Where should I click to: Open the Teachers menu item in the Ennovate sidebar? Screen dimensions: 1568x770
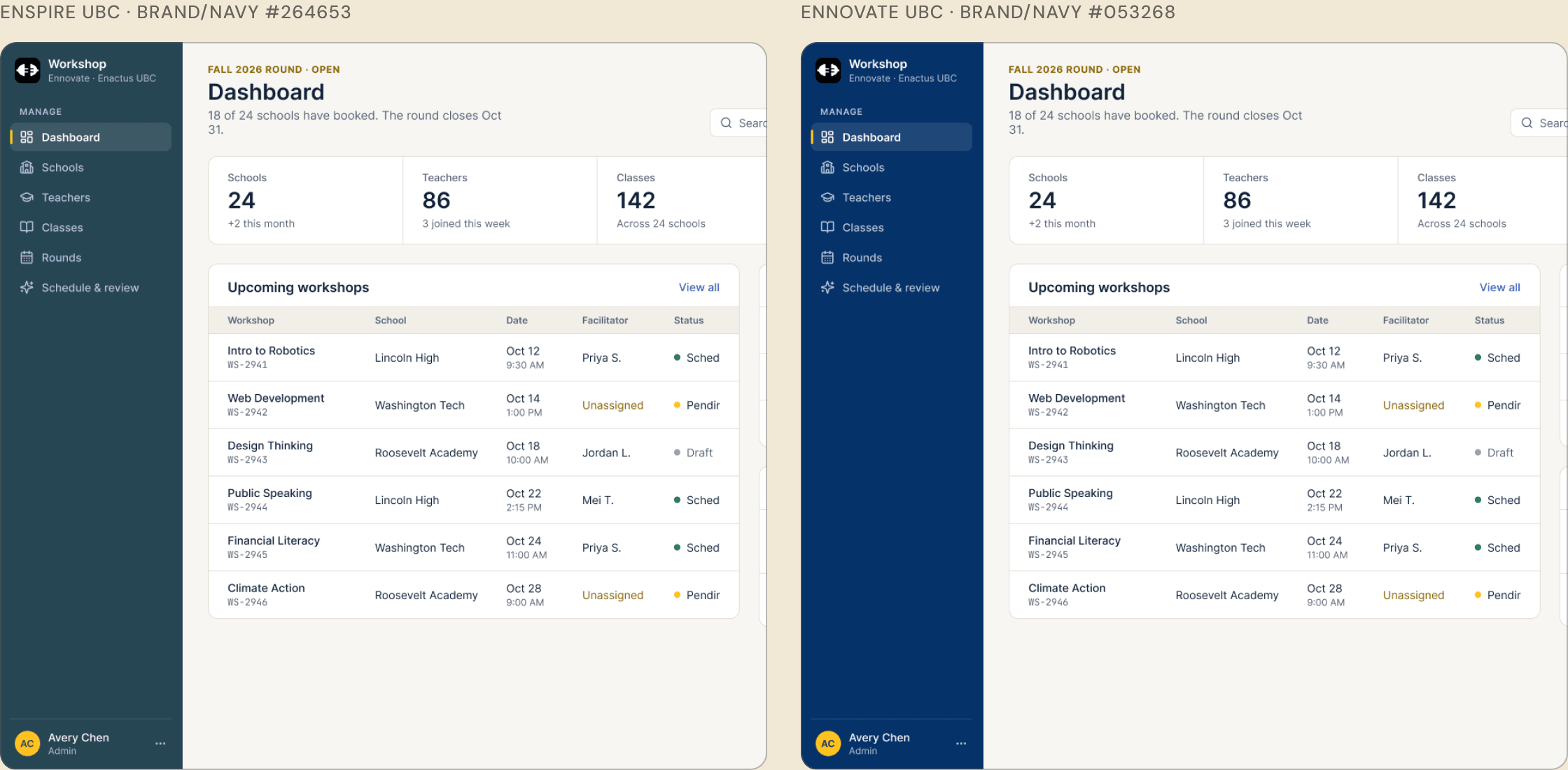[892, 197]
